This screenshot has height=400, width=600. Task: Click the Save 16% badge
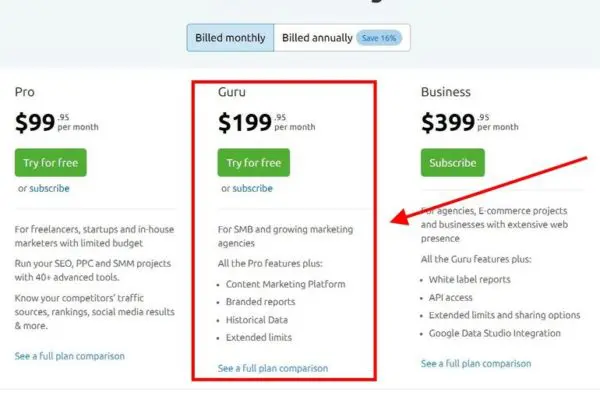pos(380,38)
